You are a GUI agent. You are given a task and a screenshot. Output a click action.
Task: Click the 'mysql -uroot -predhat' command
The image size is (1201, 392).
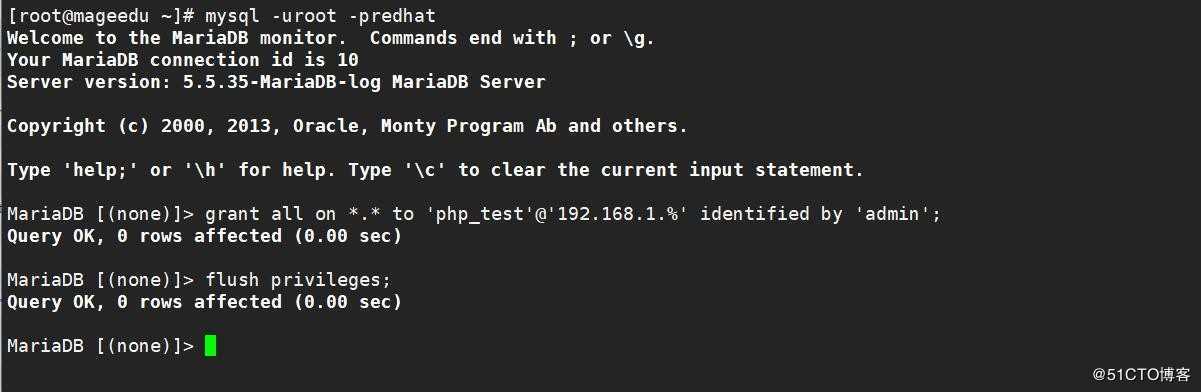(x=321, y=16)
